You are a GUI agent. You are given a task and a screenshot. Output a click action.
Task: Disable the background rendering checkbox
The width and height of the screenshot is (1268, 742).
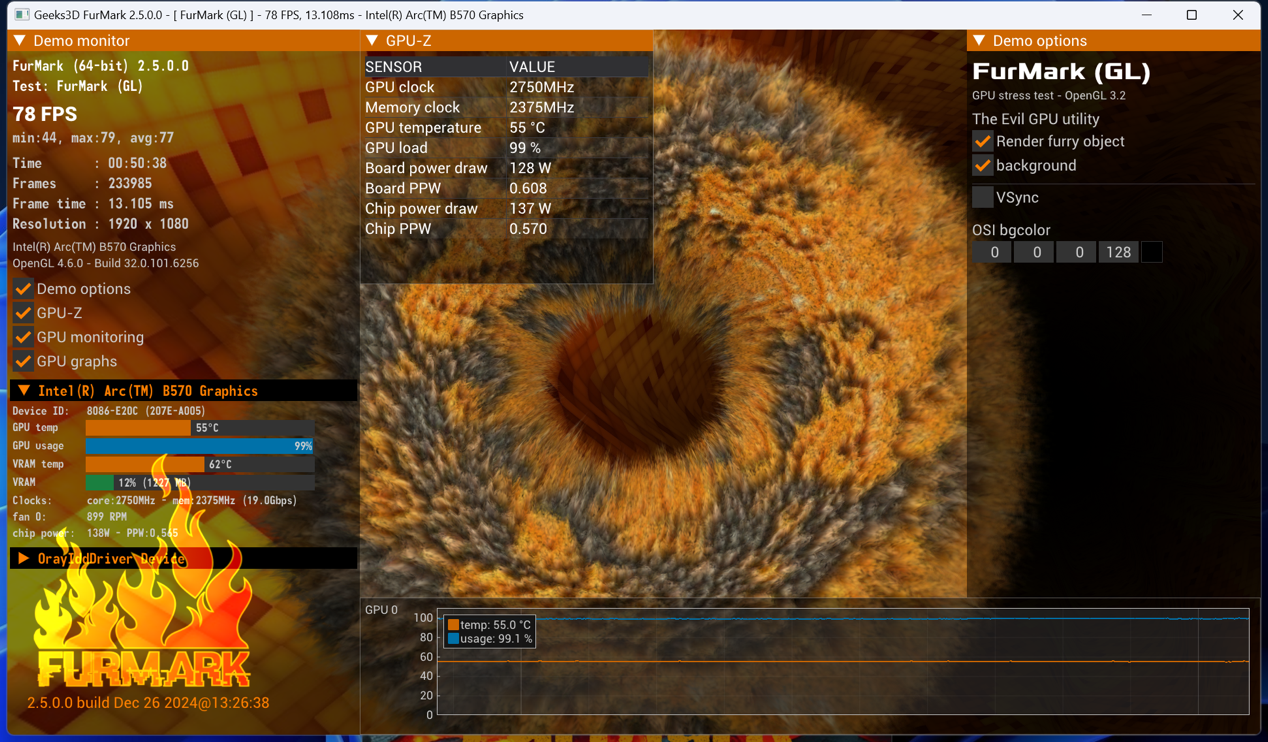[982, 166]
